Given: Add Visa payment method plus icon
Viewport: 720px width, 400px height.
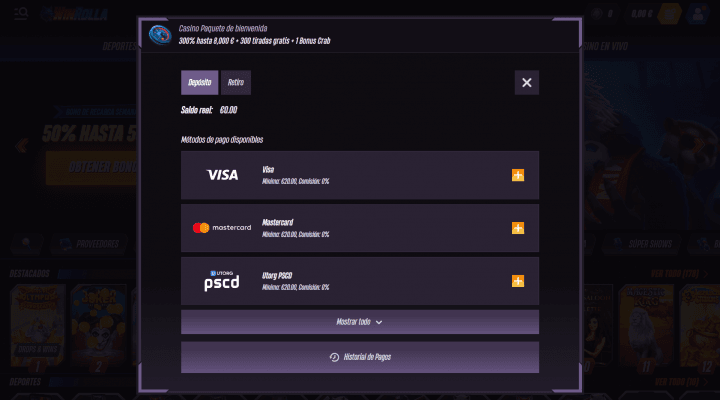Looking at the screenshot, I should [x=518, y=175].
